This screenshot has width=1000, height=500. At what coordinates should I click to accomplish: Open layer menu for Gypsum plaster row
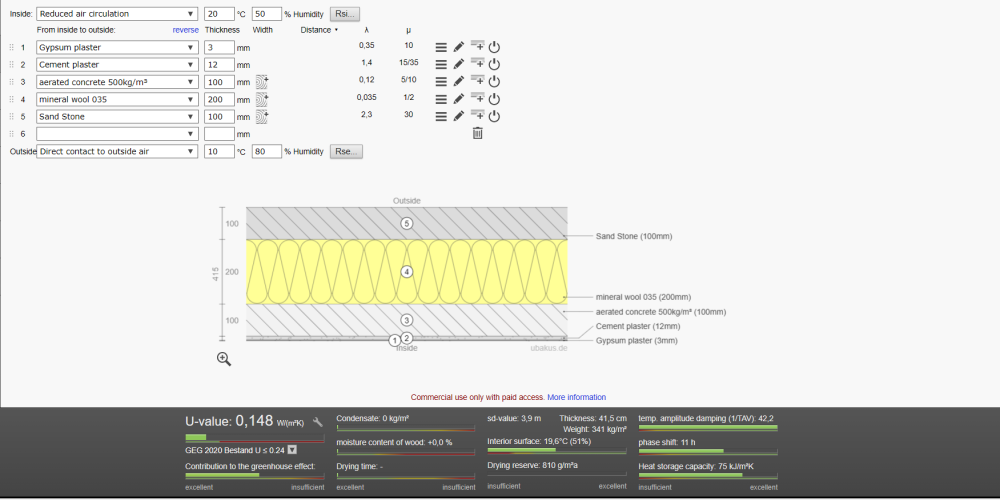(441, 47)
